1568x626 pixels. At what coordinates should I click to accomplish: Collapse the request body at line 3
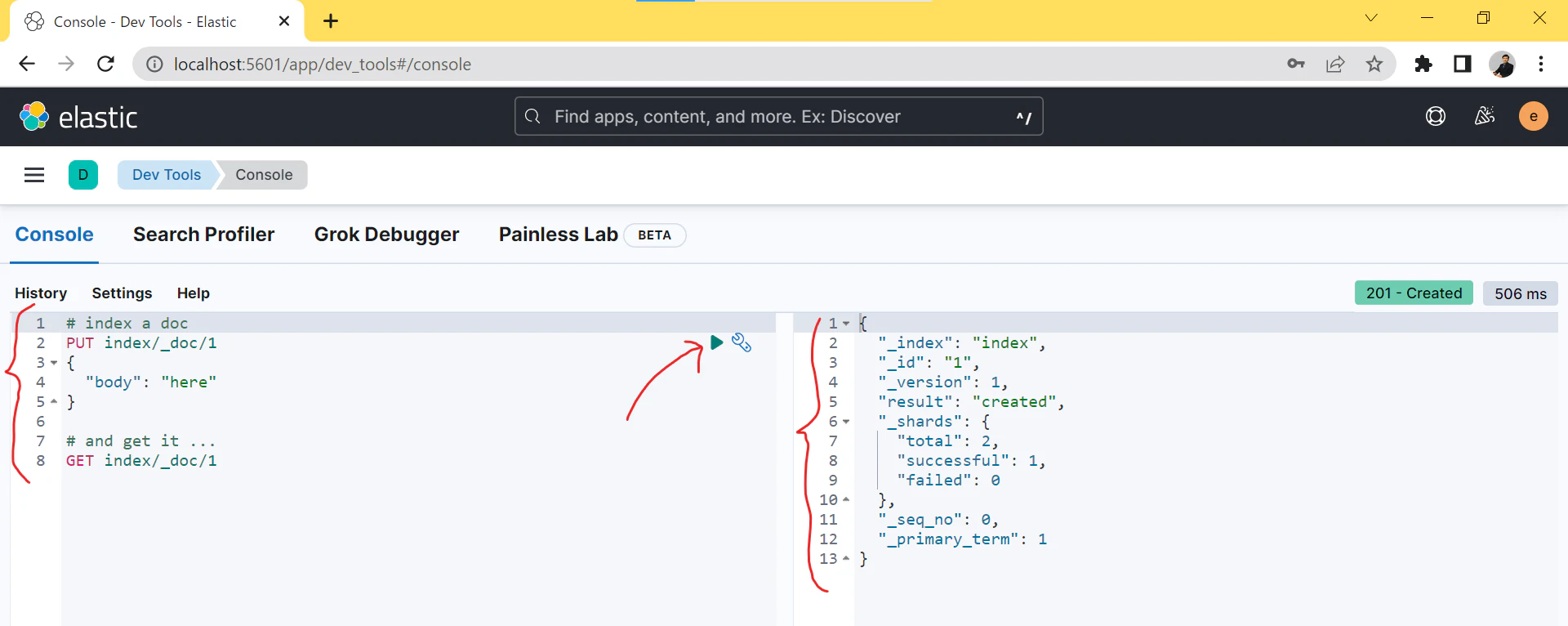pos(54,363)
